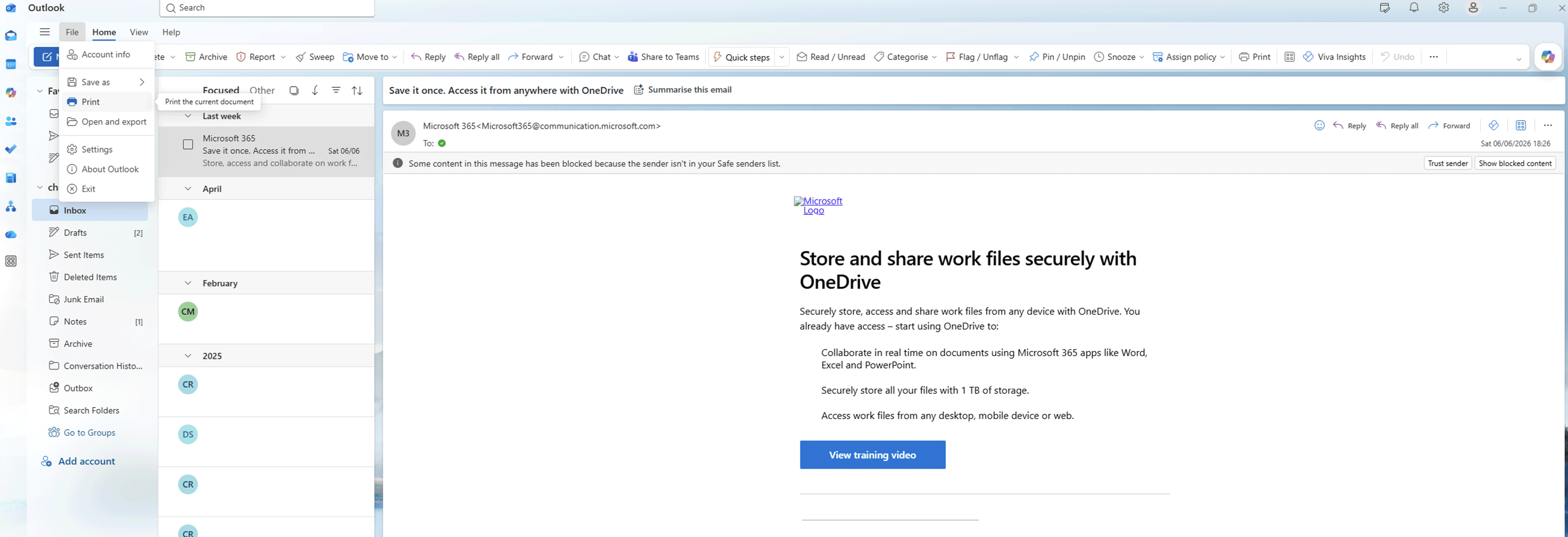Open Viva Insights

click(1334, 57)
